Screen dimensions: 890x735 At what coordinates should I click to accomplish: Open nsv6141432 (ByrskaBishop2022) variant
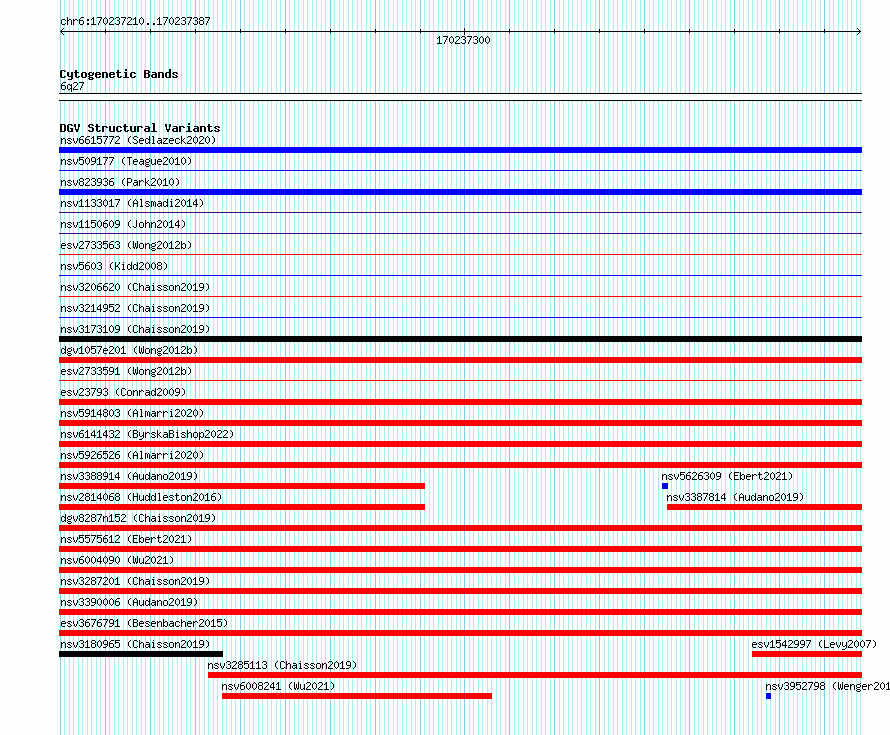click(x=147, y=434)
